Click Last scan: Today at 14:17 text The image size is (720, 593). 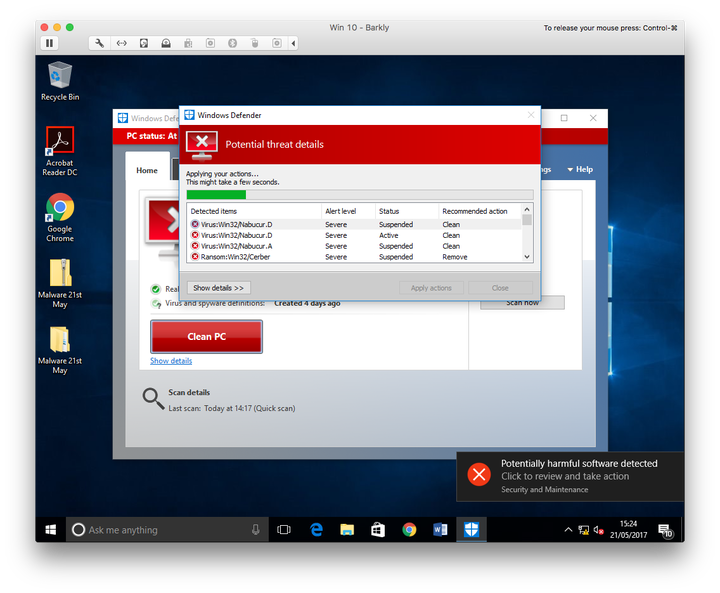point(232,408)
